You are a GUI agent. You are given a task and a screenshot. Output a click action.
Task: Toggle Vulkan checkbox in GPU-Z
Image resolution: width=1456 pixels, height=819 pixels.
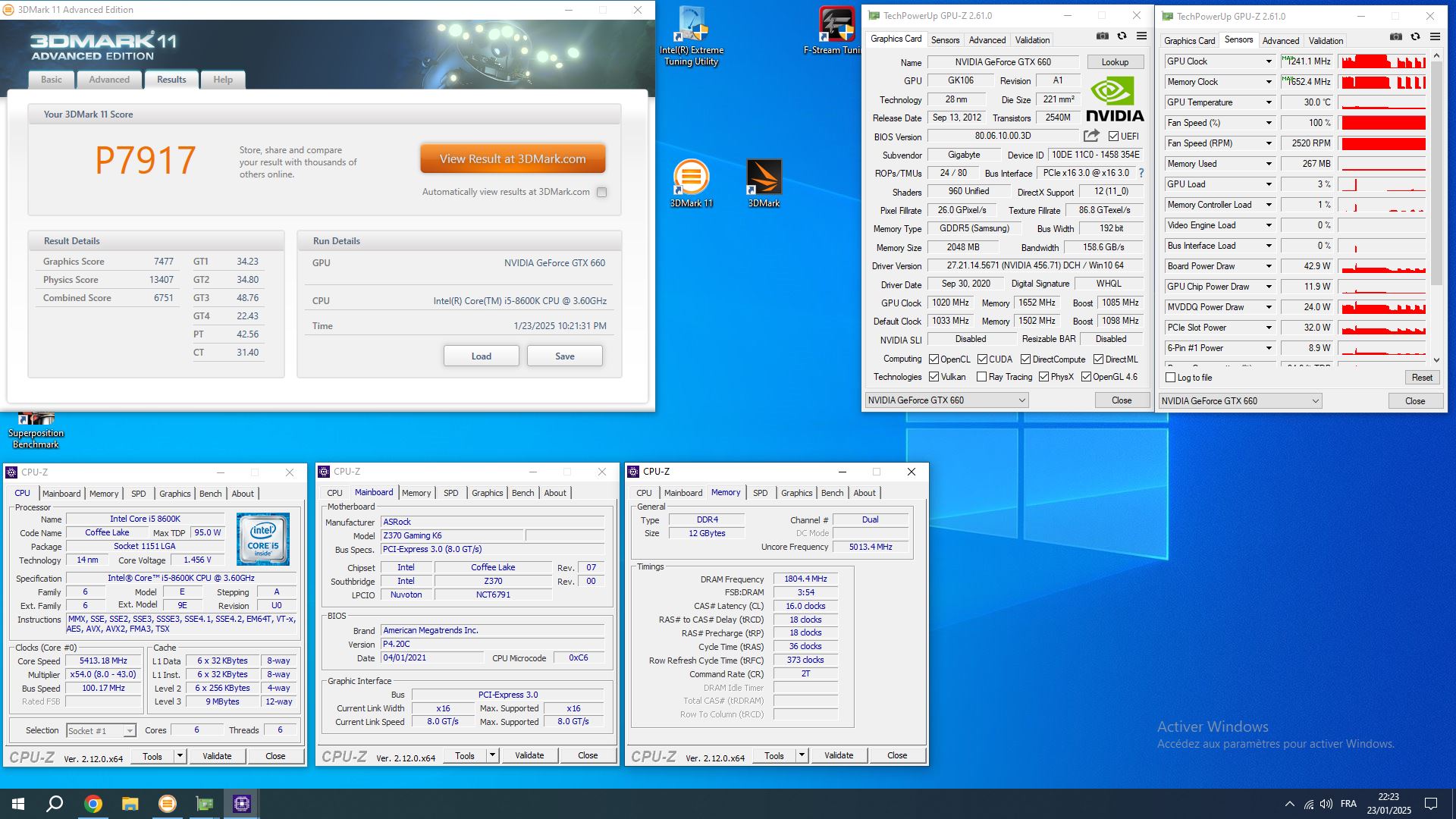934,377
